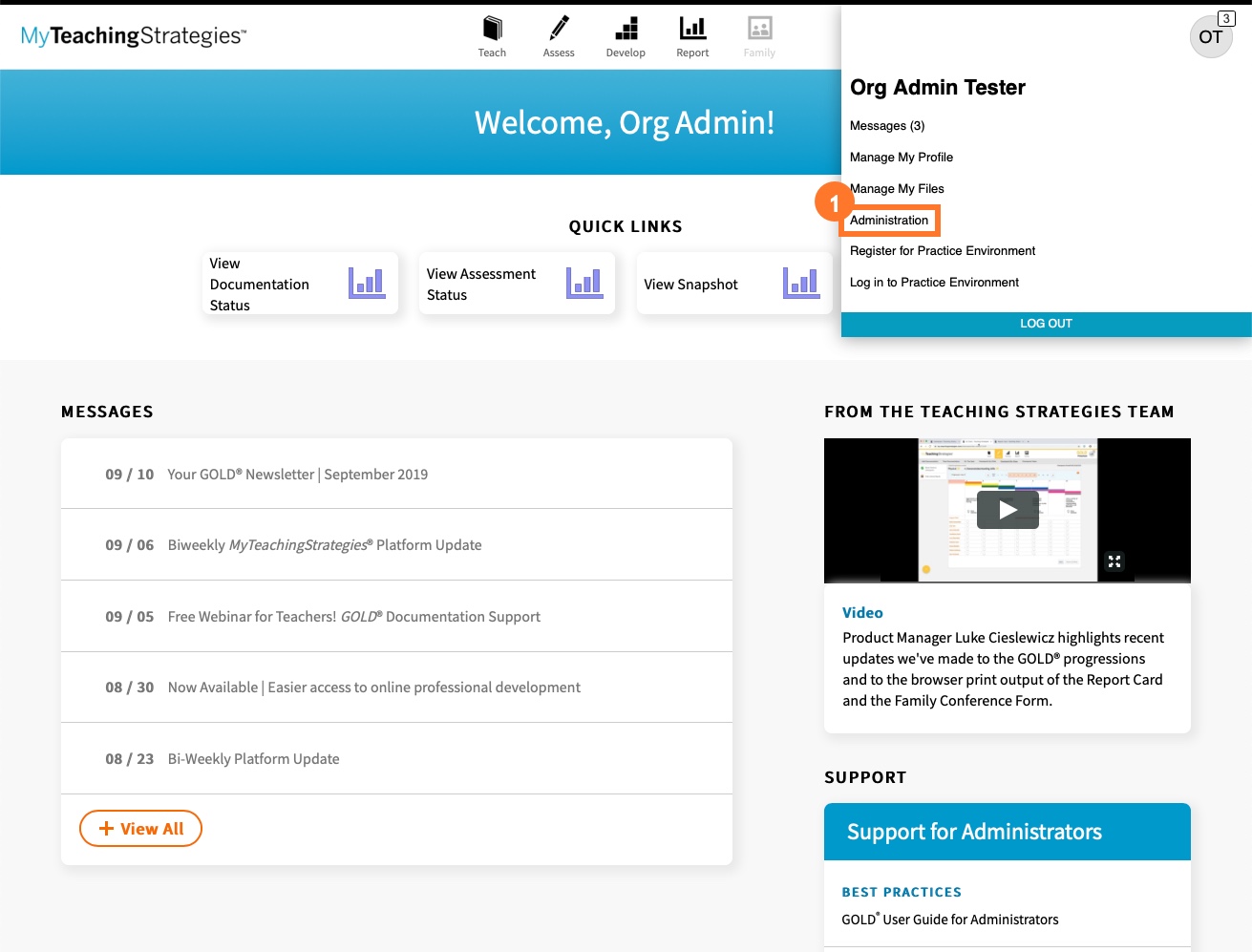1252x952 pixels.
Task: Click Log in to Practice Environment
Action: (934, 282)
